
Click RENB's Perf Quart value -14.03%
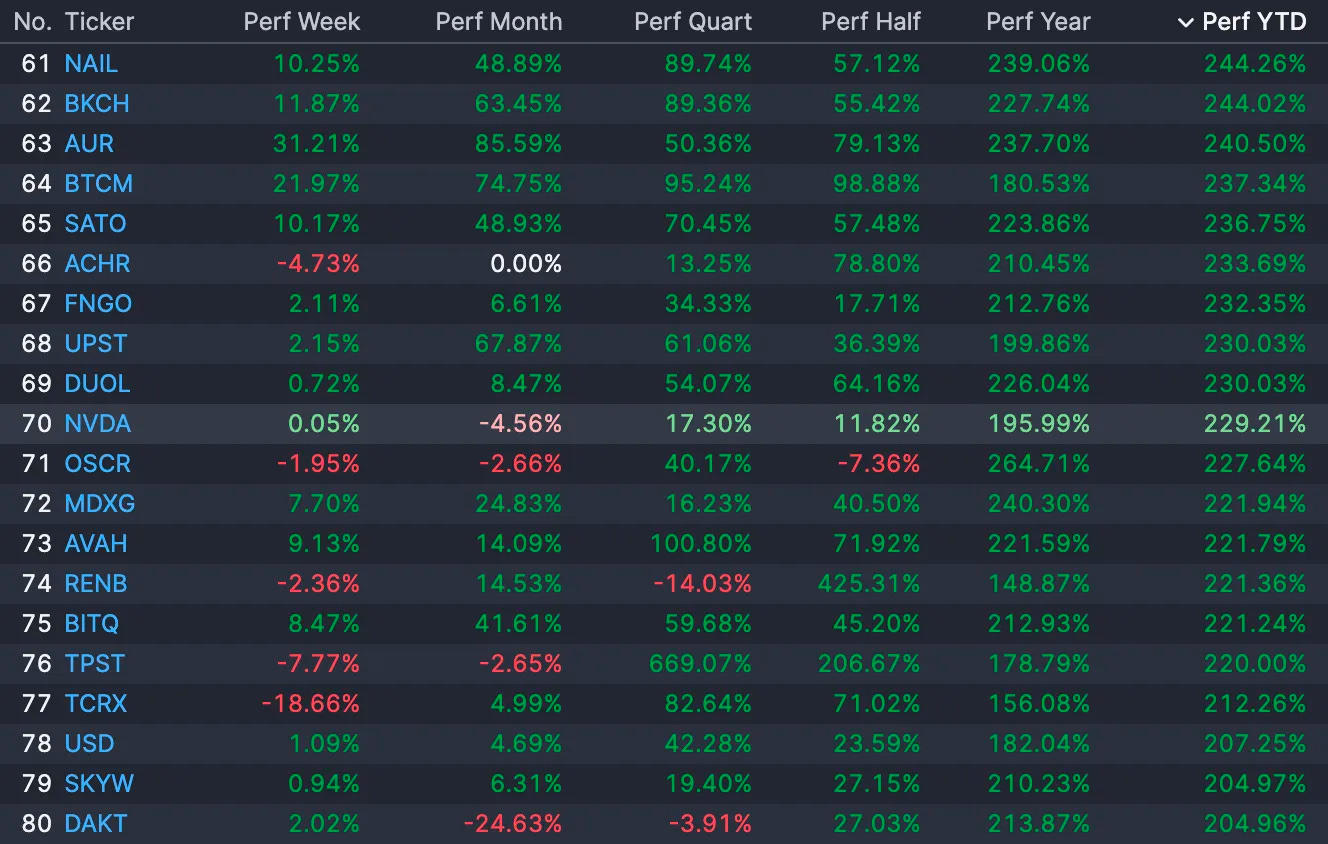pos(702,584)
